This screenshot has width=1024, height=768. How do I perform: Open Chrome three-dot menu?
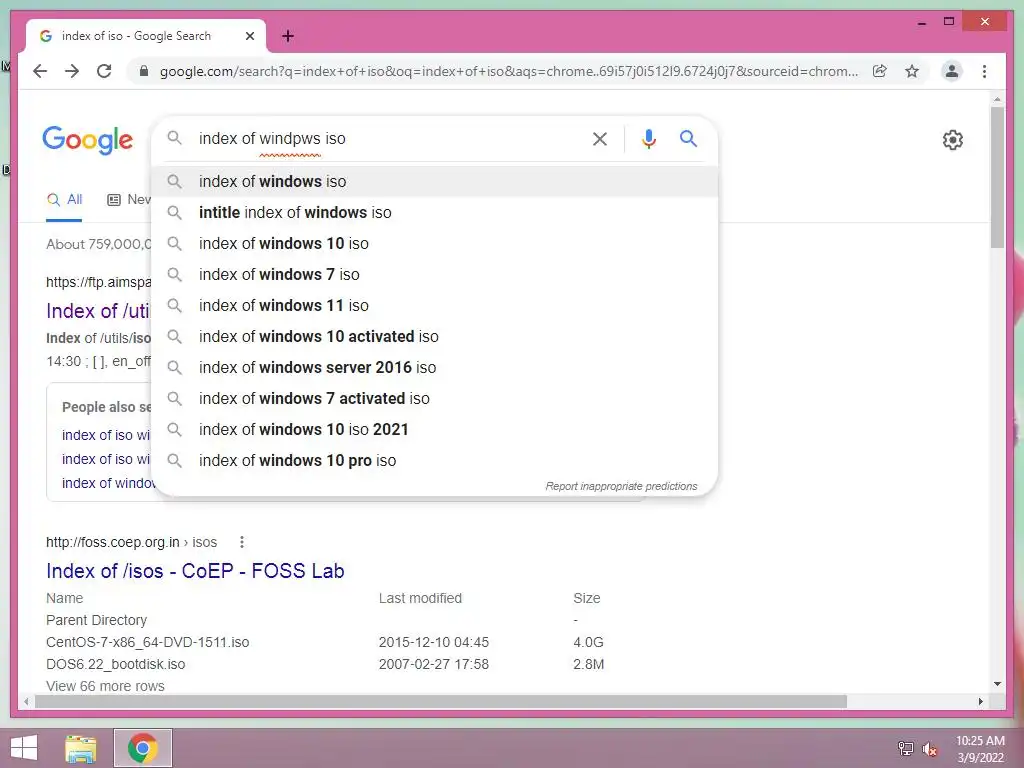point(984,71)
